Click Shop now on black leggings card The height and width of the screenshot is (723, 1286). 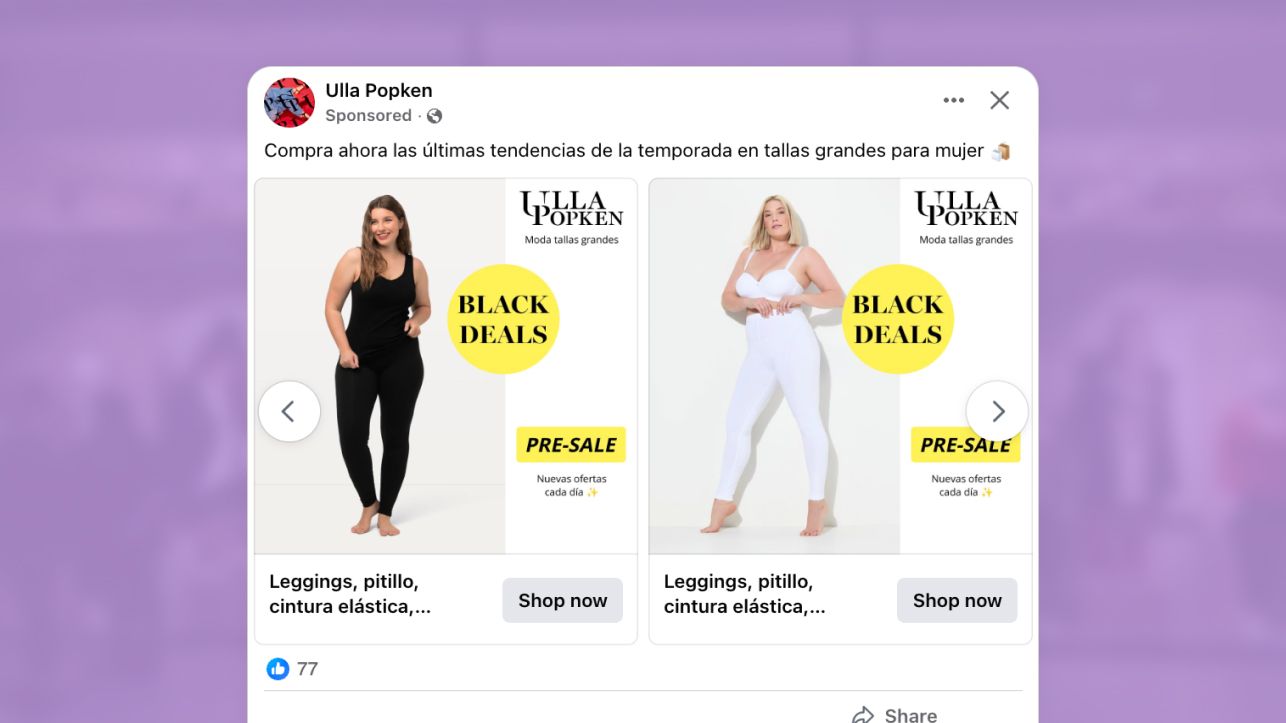(x=562, y=600)
